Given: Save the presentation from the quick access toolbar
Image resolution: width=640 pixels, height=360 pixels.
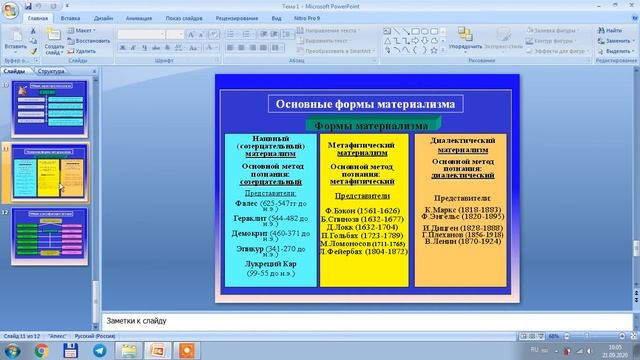Looking at the screenshot, I should (28, 6).
